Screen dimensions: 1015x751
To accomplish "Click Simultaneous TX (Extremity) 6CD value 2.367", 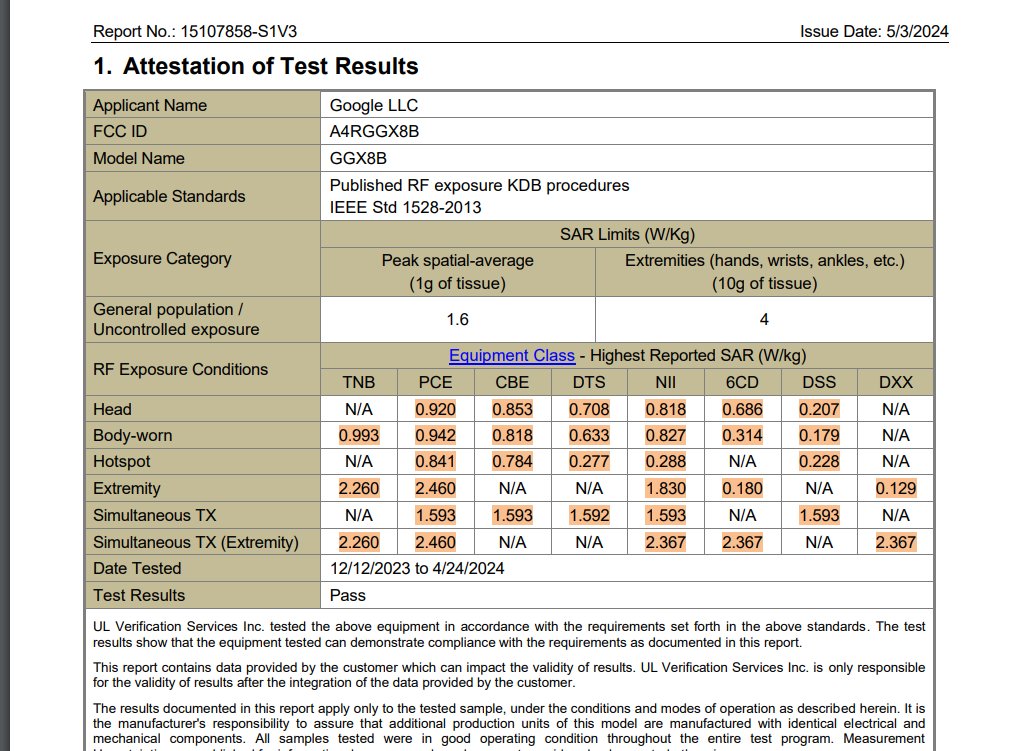I will coord(742,543).
